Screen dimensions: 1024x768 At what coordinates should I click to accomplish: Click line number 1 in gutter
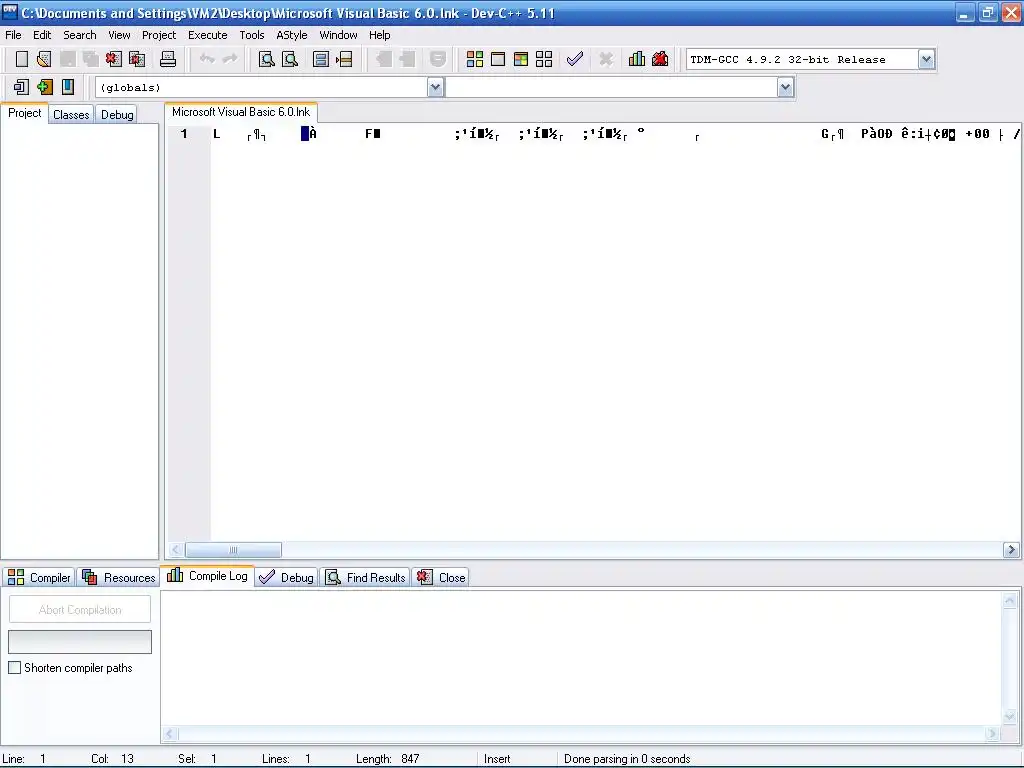(x=184, y=134)
